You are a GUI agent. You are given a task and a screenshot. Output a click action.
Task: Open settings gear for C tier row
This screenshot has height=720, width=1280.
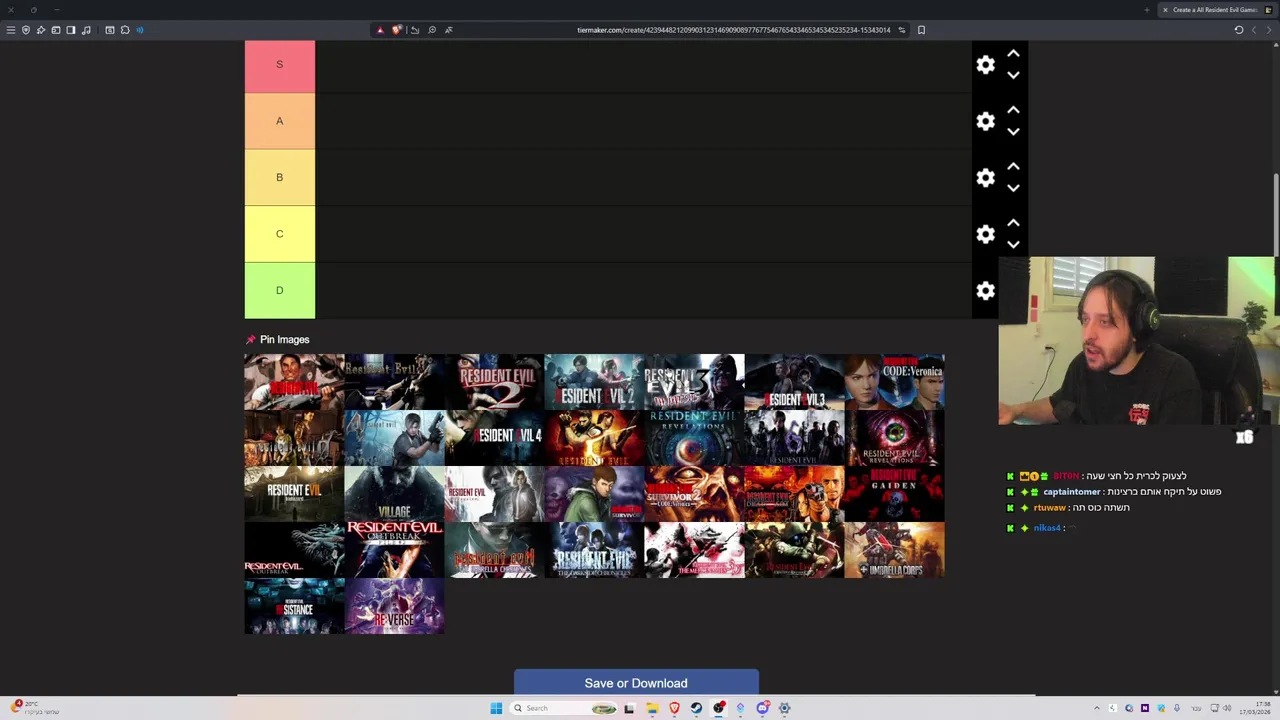pyautogui.click(x=985, y=234)
